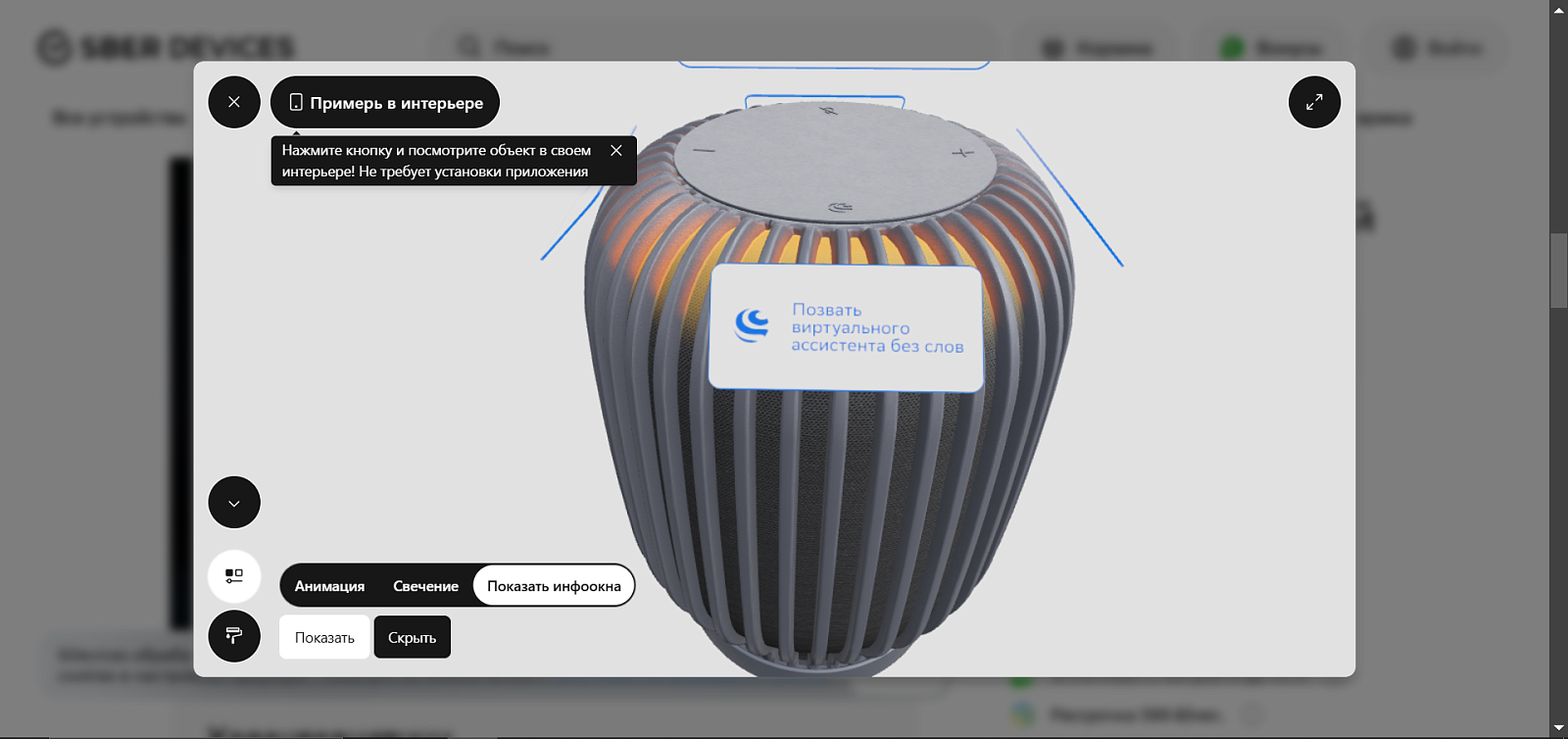This screenshot has width=1568, height=739.
Task: Dismiss the interior tooltip hint
Action: 616,150
